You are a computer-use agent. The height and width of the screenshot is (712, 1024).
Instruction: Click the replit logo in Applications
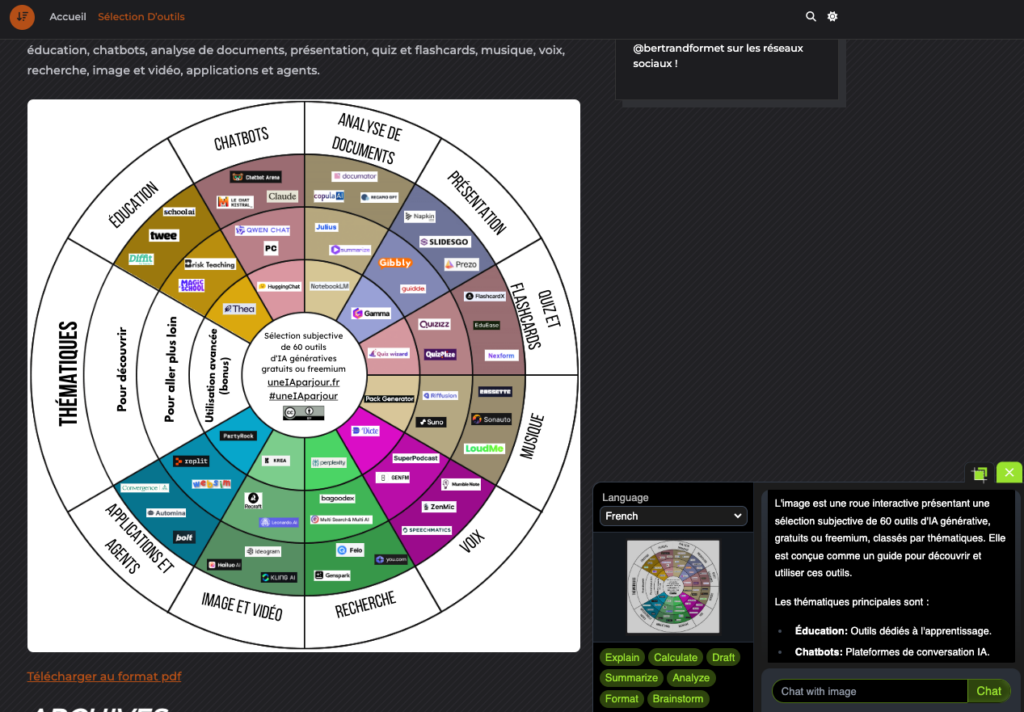pos(191,461)
